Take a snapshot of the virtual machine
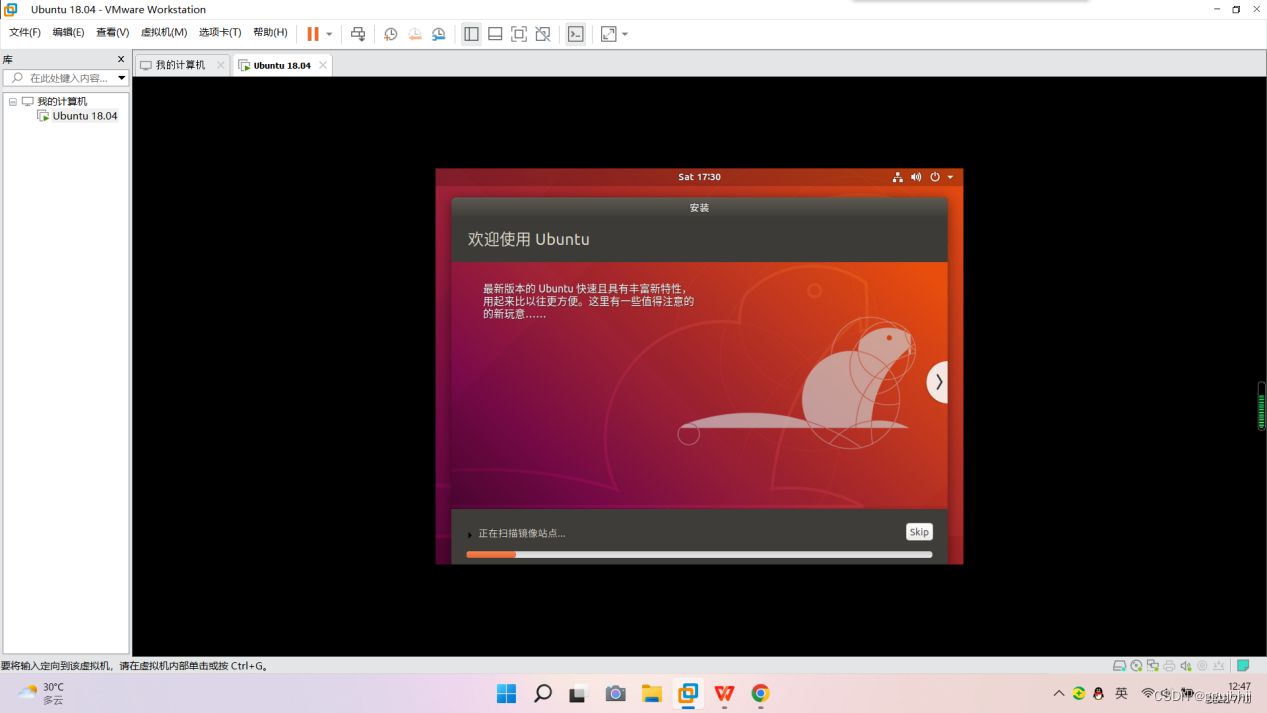 coord(391,34)
